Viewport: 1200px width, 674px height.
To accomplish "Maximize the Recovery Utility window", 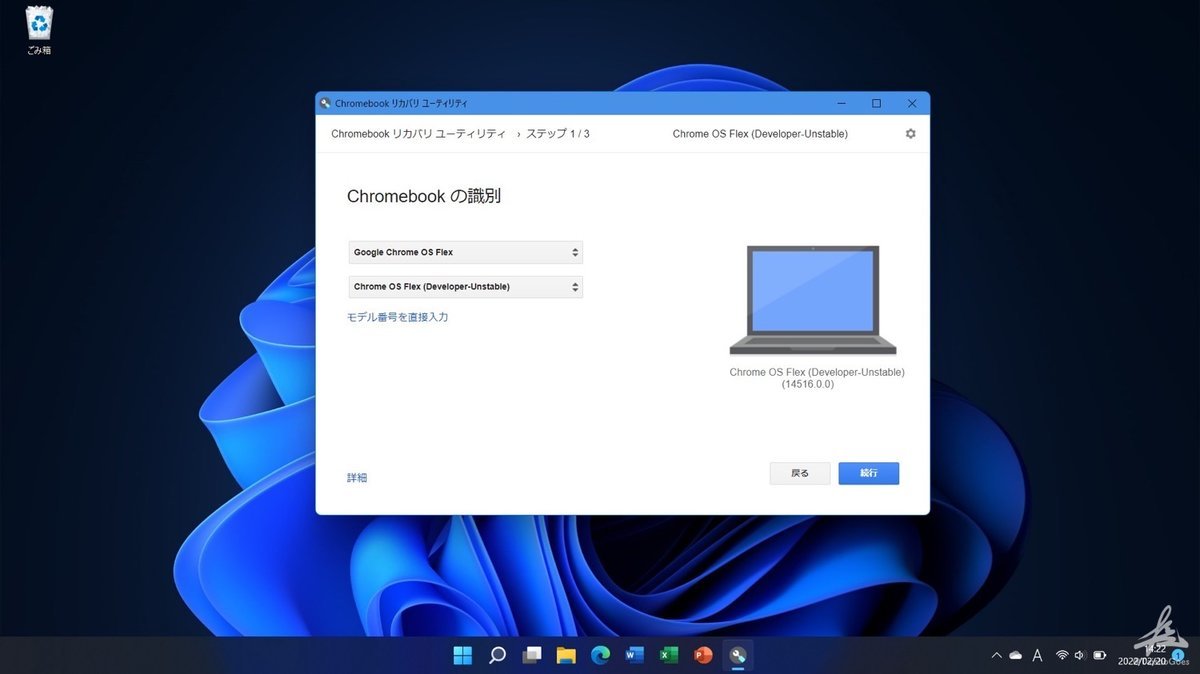I will (x=876, y=103).
